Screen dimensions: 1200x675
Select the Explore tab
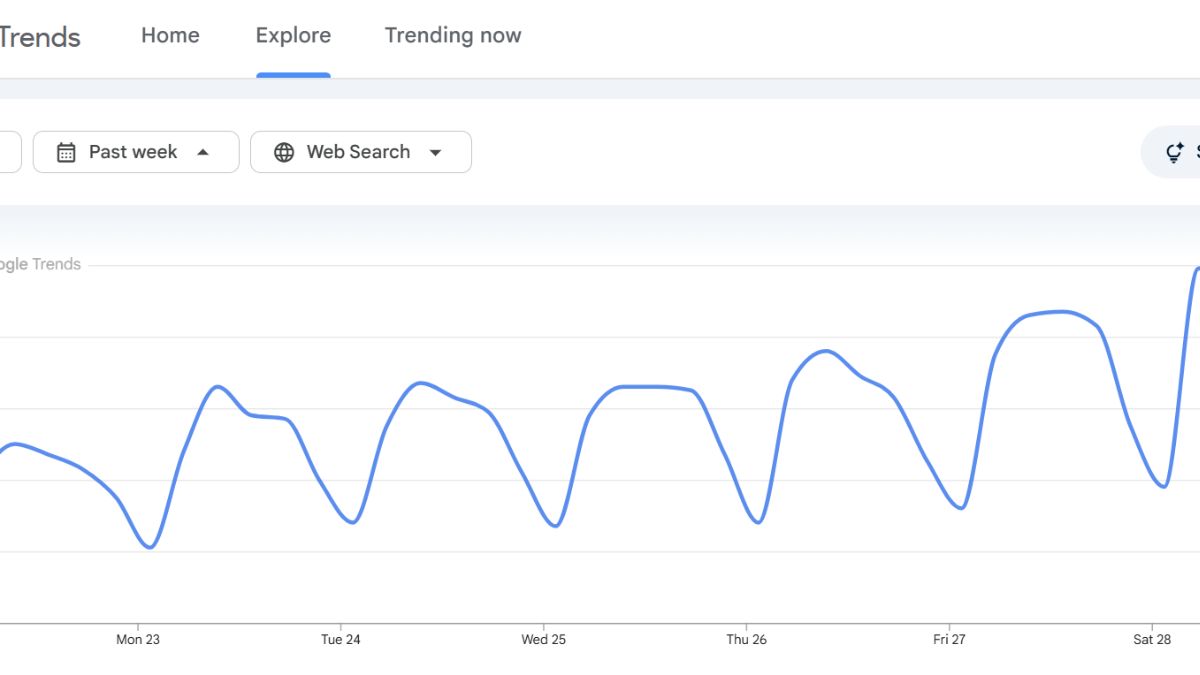coord(293,36)
